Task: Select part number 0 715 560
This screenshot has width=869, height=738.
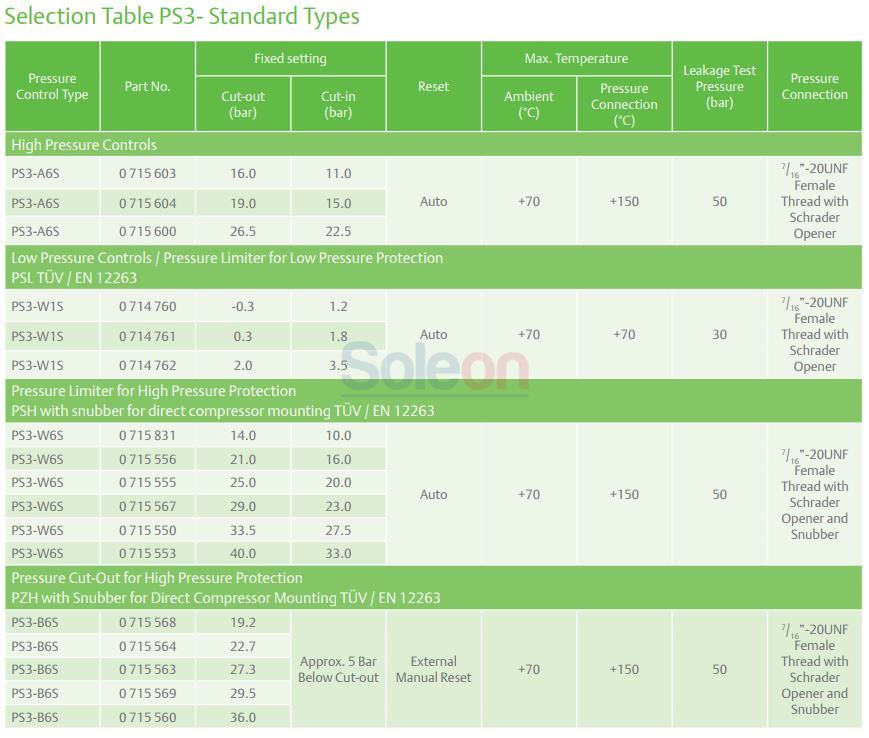Action: 147,717
